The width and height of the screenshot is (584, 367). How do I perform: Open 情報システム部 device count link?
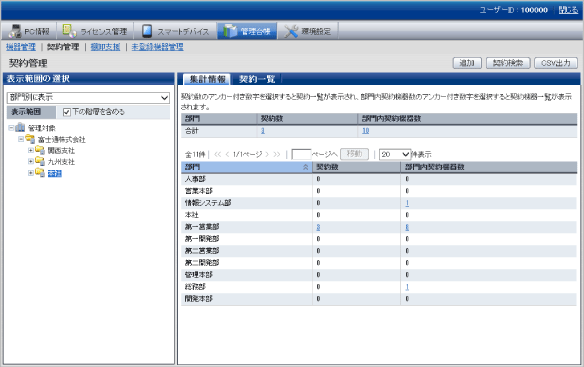click(407, 203)
